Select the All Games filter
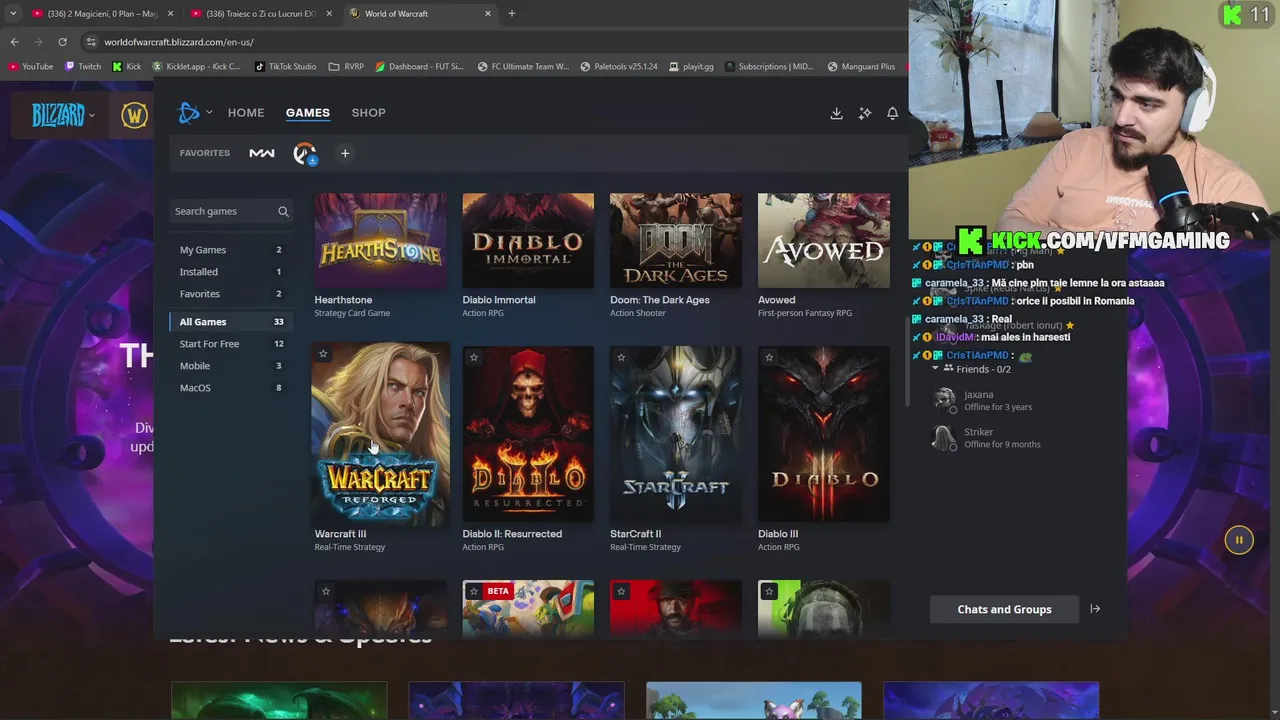 [x=231, y=322]
